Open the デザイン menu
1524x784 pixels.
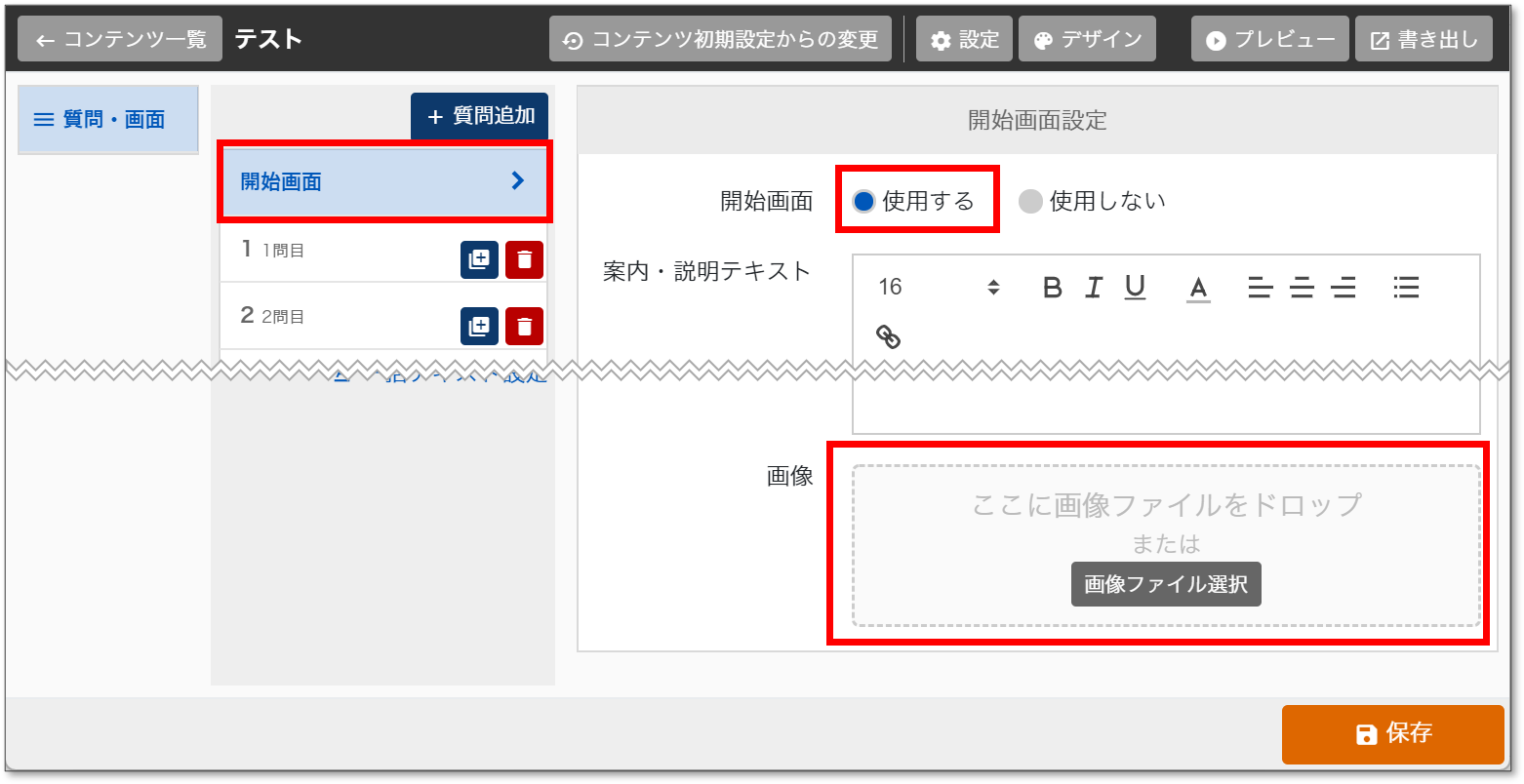pyautogui.click(x=1087, y=40)
